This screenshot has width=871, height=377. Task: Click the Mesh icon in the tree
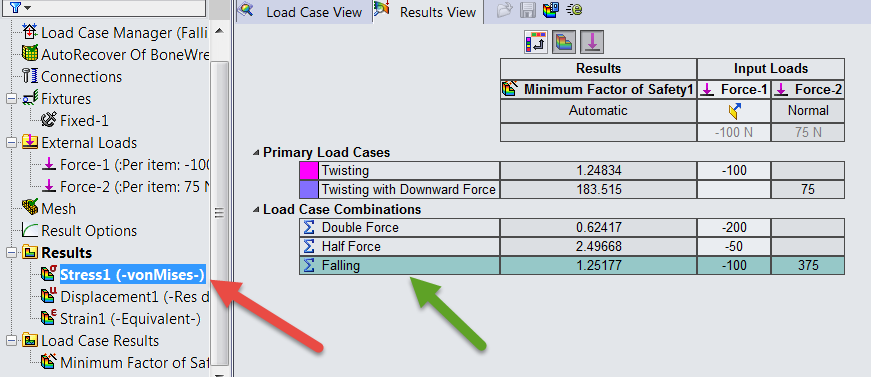tap(30, 209)
